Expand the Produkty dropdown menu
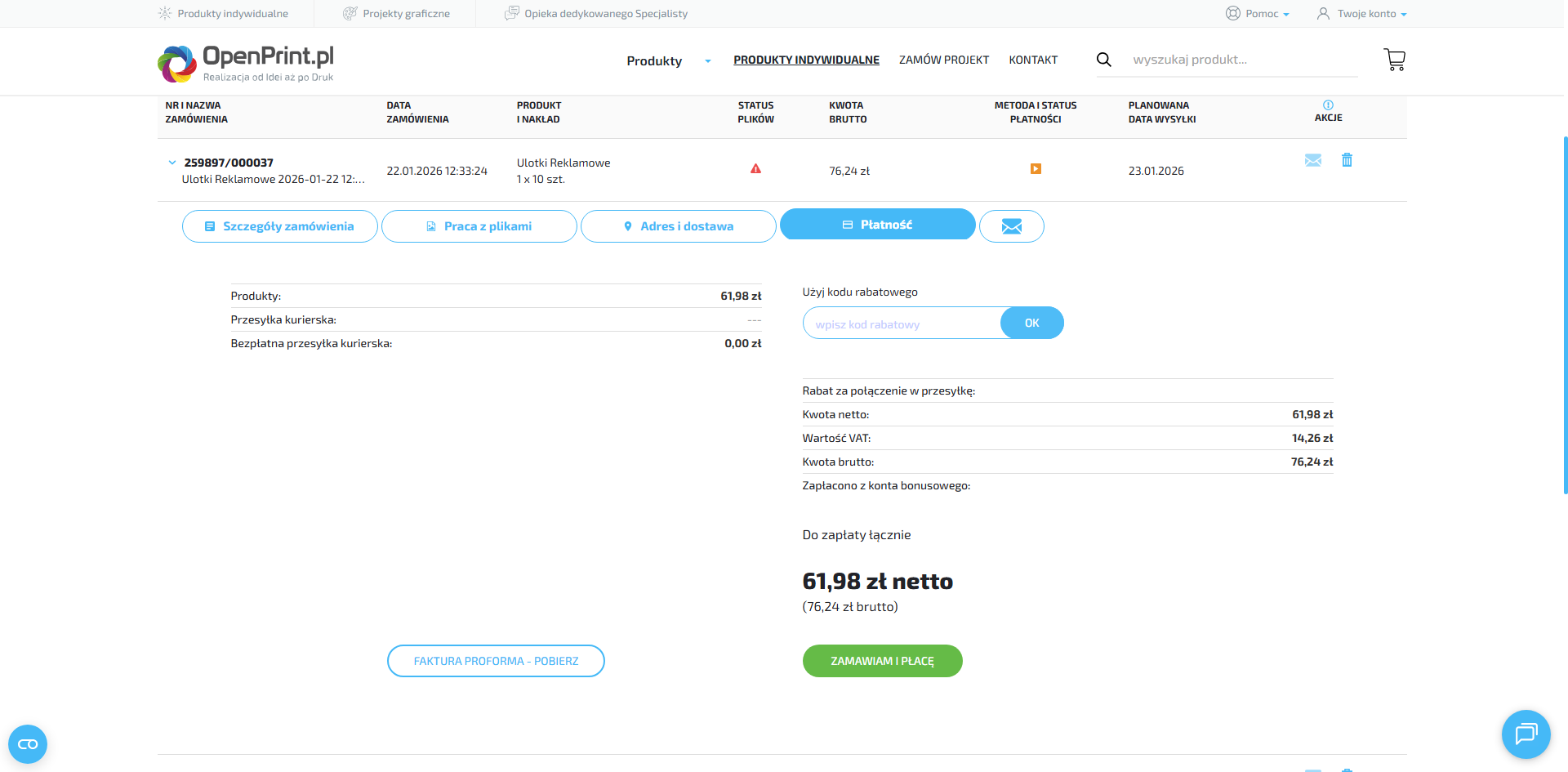The image size is (1568, 772). pos(668,61)
